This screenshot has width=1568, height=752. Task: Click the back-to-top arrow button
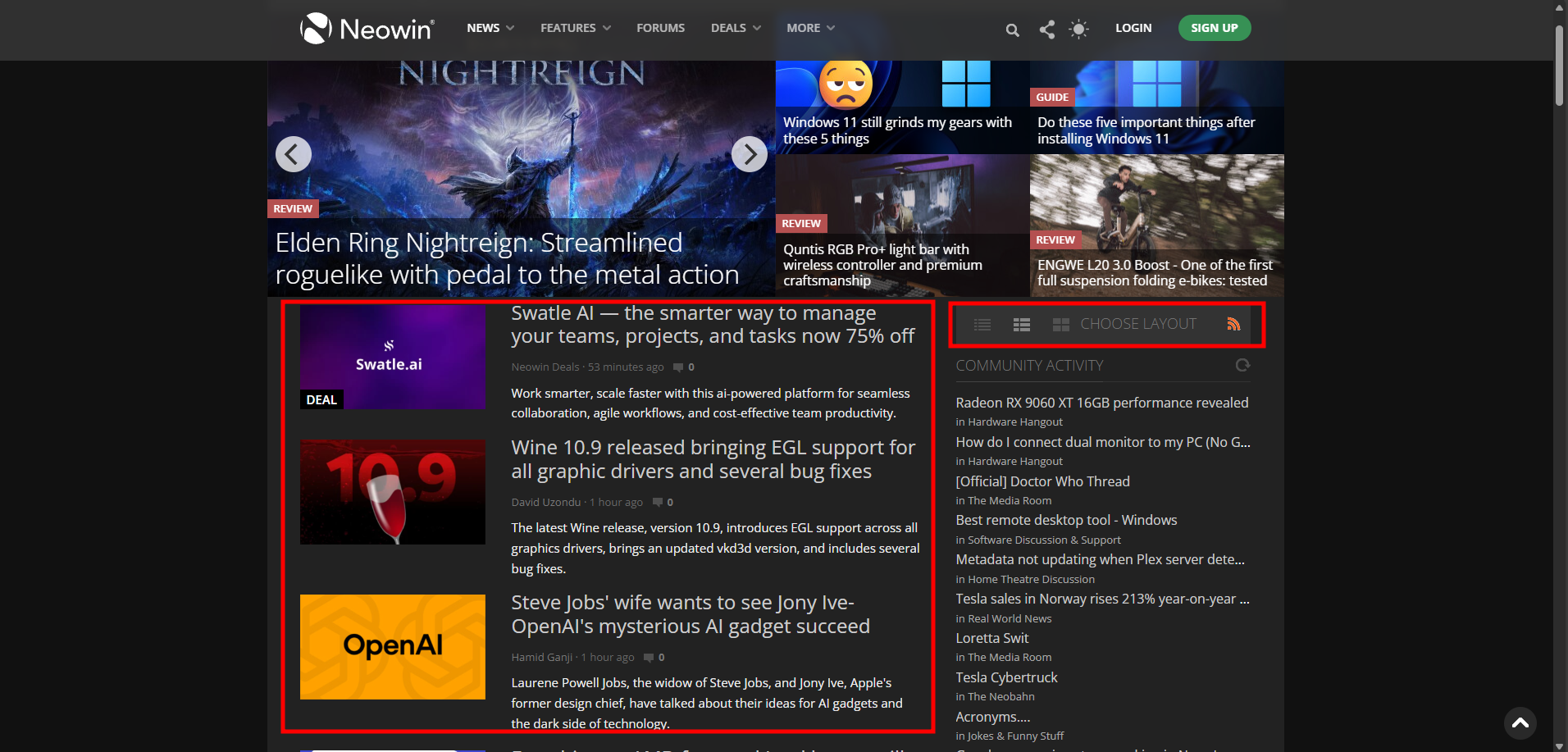tap(1520, 722)
